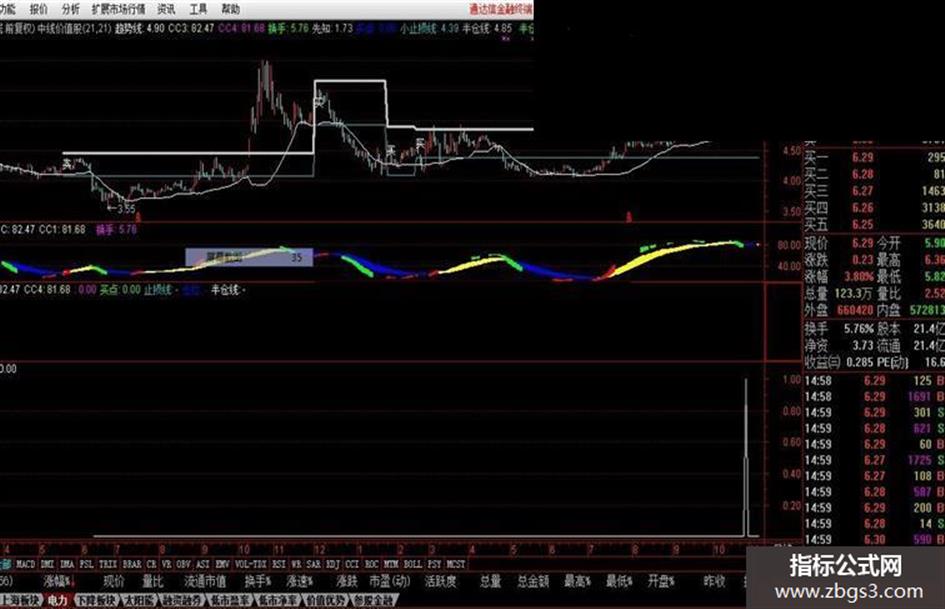Switch to the RSI indicator tab
The width and height of the screenshot is (945, 609).
[x=278, y=564]
